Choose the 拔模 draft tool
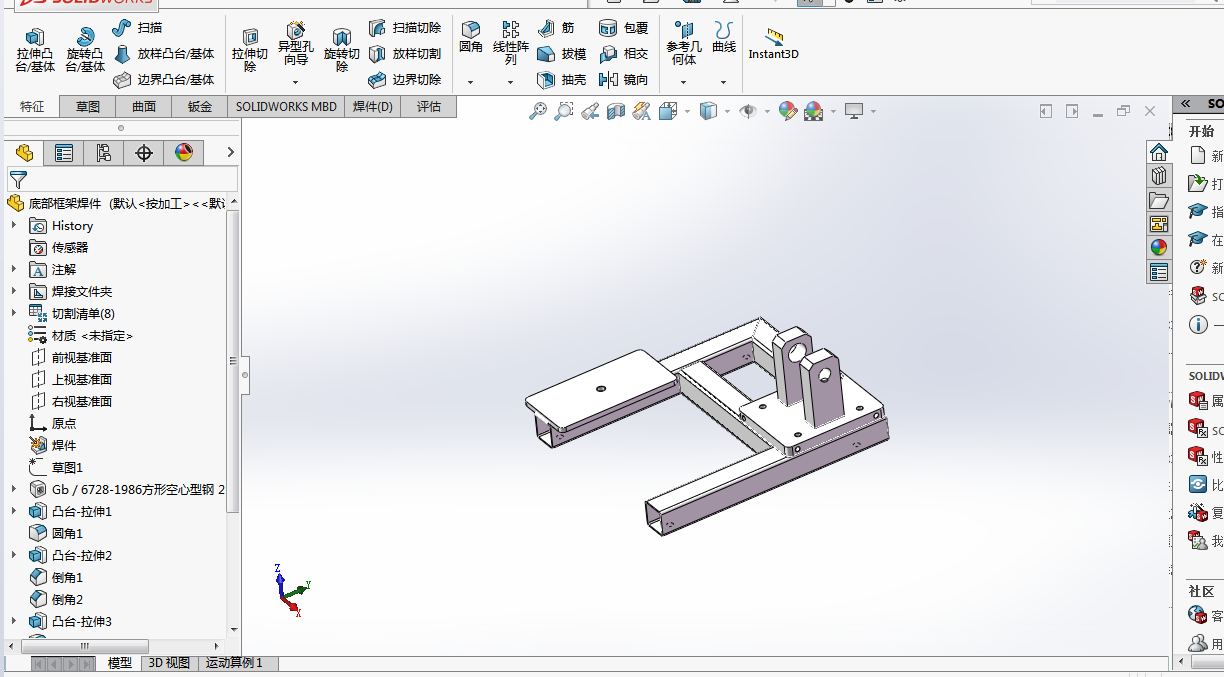The width and height of the screenshot is (1224, 677). (x=562, y=54)
